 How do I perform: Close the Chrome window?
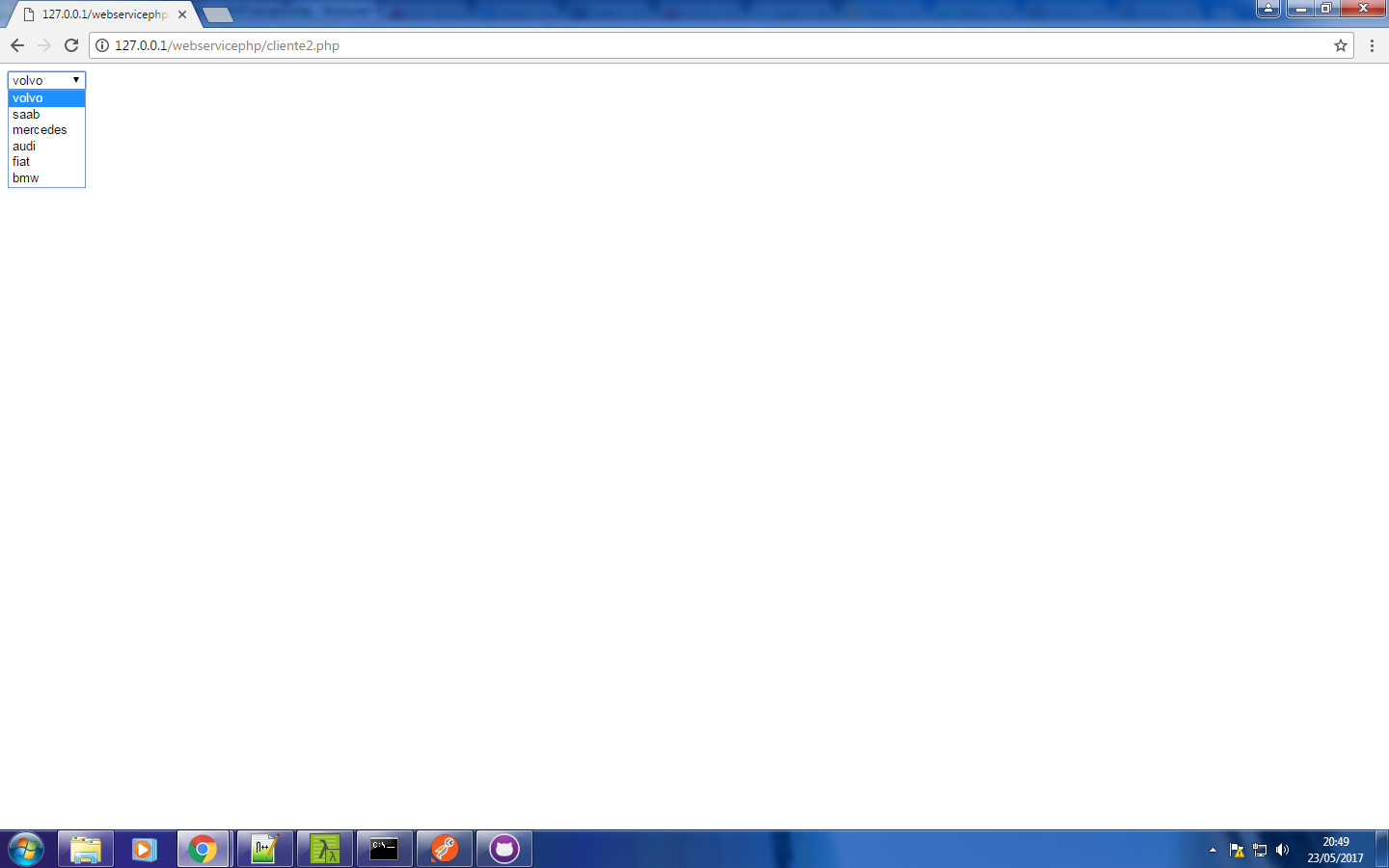point(1363,9)
